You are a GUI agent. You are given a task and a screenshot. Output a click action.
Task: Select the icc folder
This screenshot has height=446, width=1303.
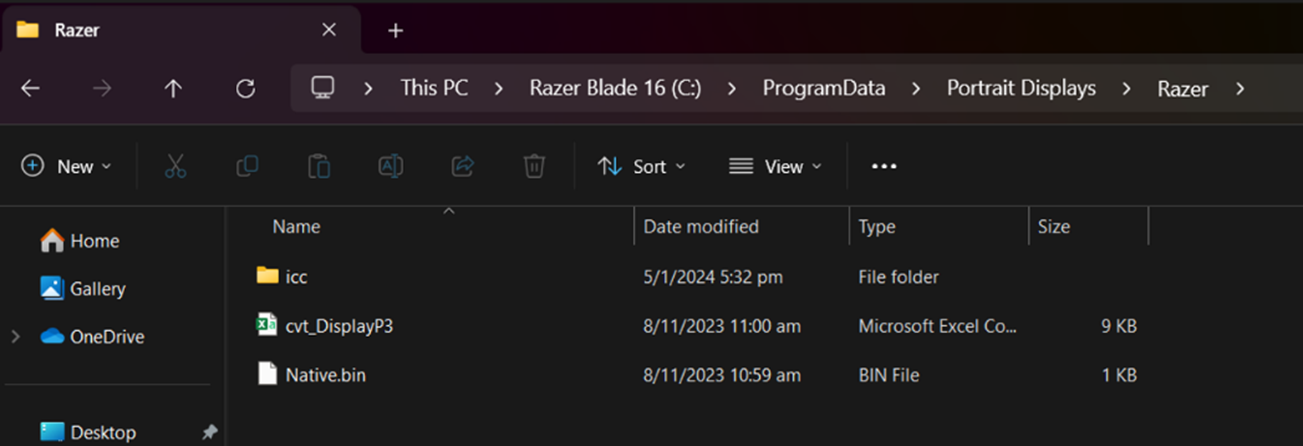(296, 276)
